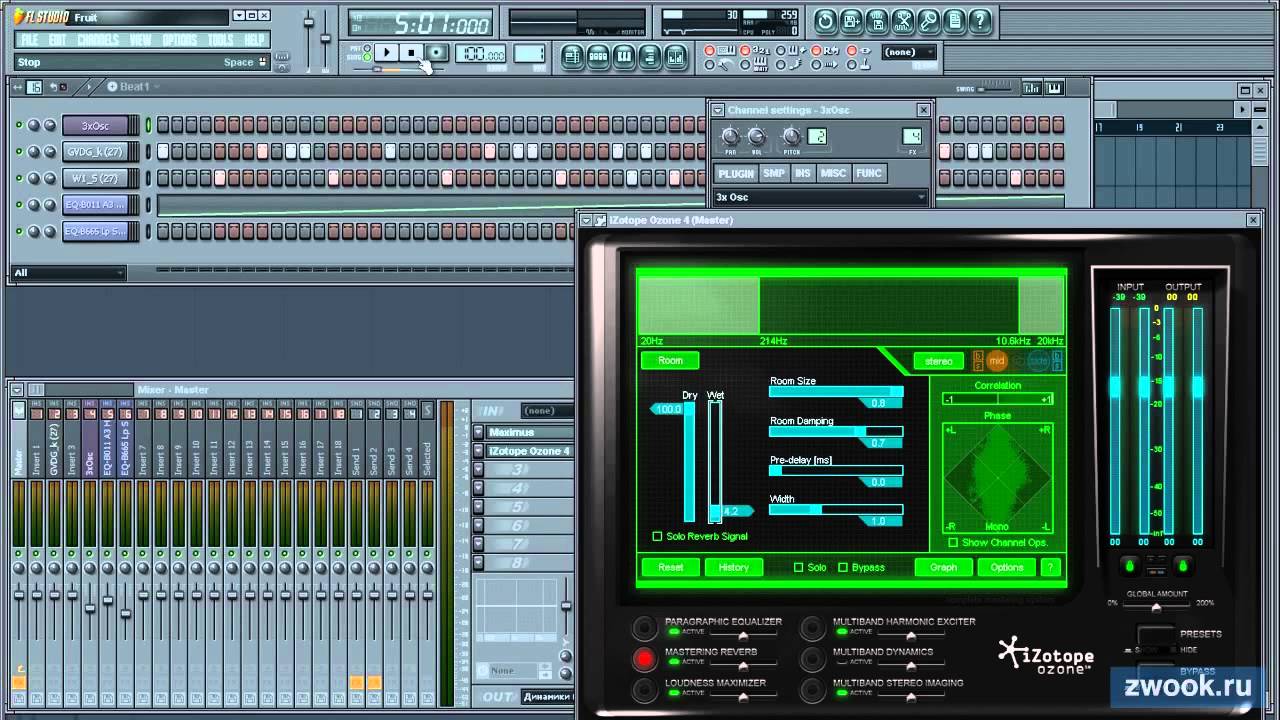1280x720 pixels.
Task: Open the browser view icon
Action: point(650,56)
